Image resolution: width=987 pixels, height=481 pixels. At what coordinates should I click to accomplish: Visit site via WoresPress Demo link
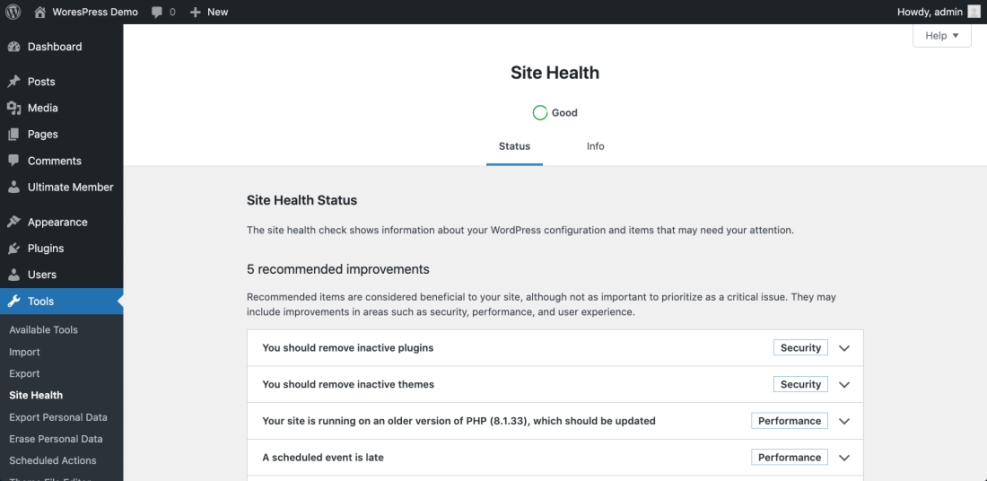point(95,12)
